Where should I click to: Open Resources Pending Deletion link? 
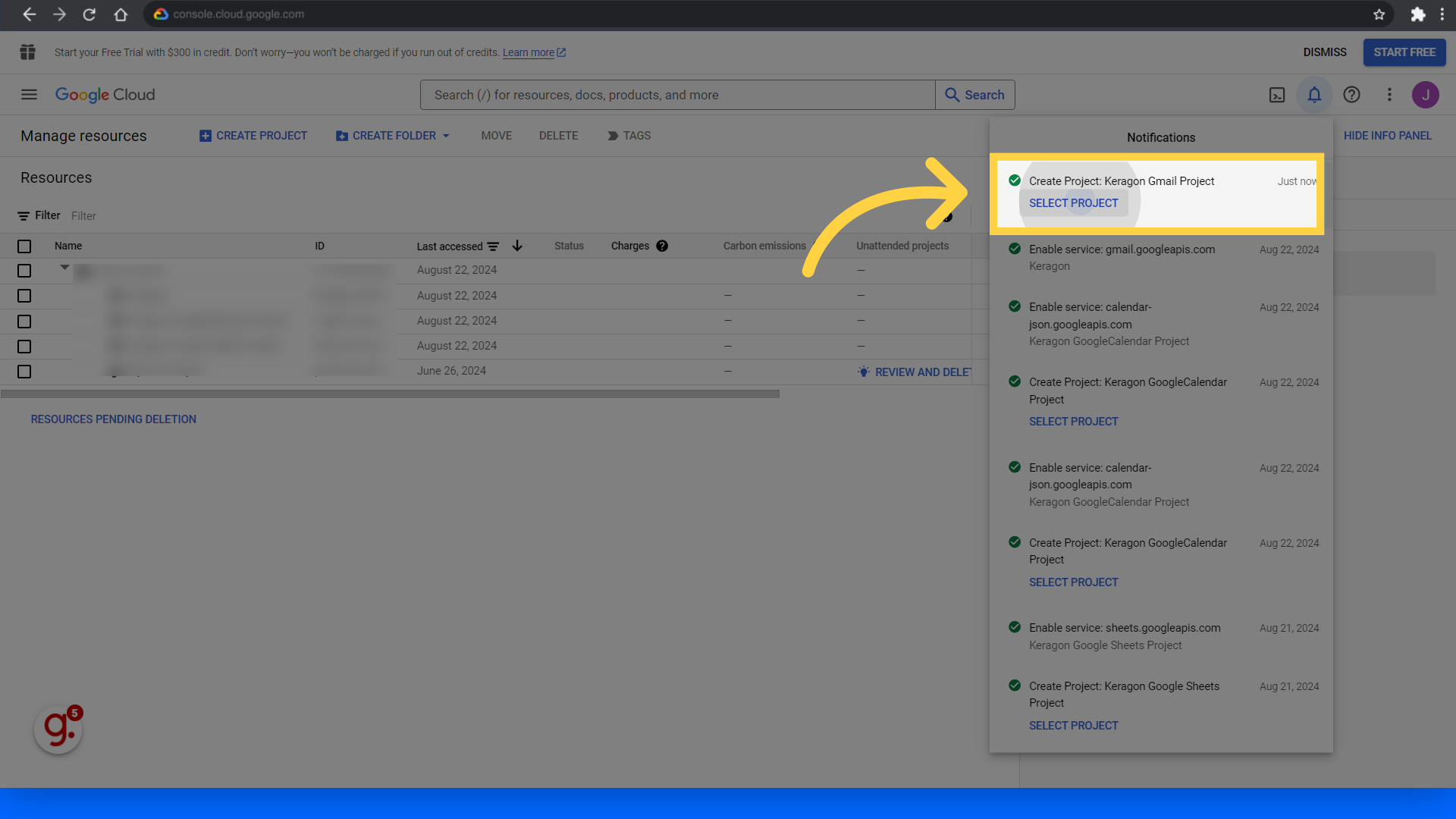[114, 419]
